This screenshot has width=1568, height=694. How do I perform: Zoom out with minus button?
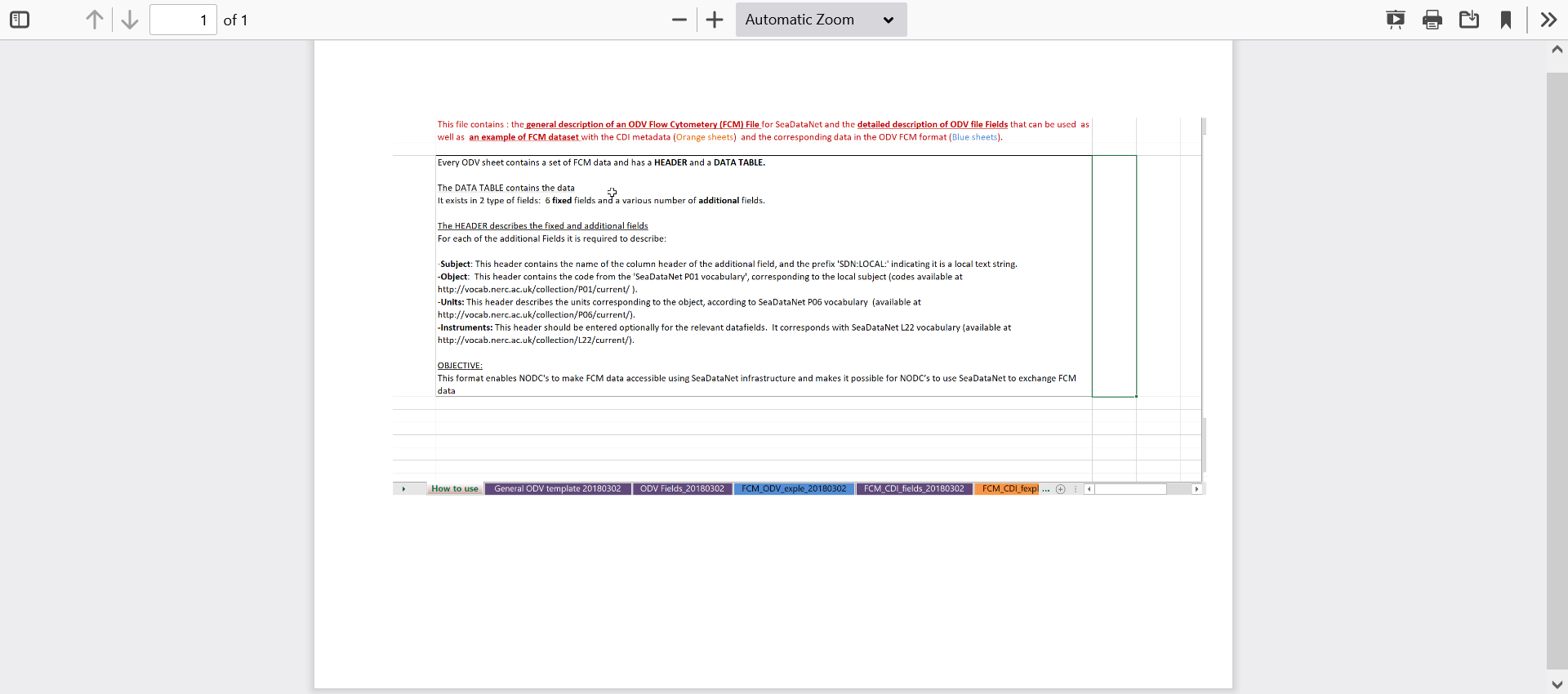point(679,20)
